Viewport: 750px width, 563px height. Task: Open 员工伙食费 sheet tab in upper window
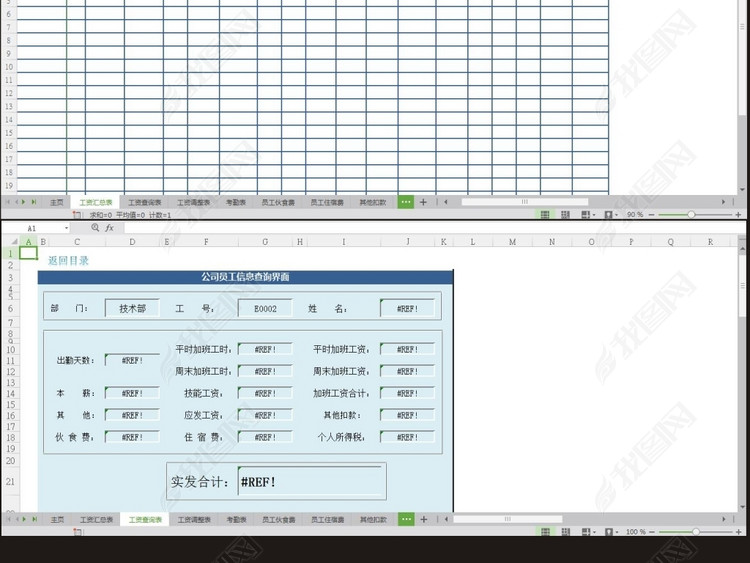(278, 202)
